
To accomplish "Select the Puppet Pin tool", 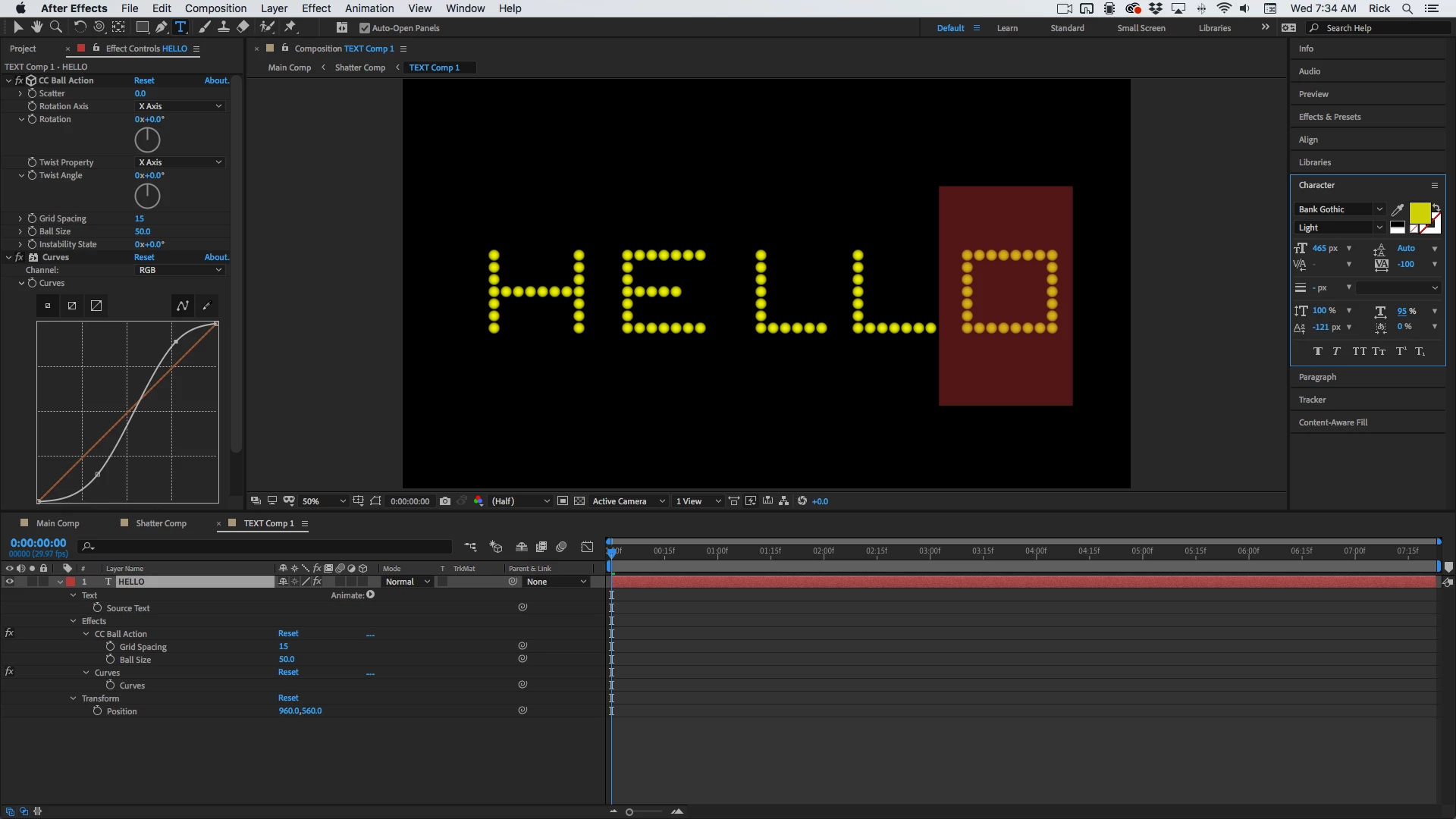I will [x=290, y=27].
